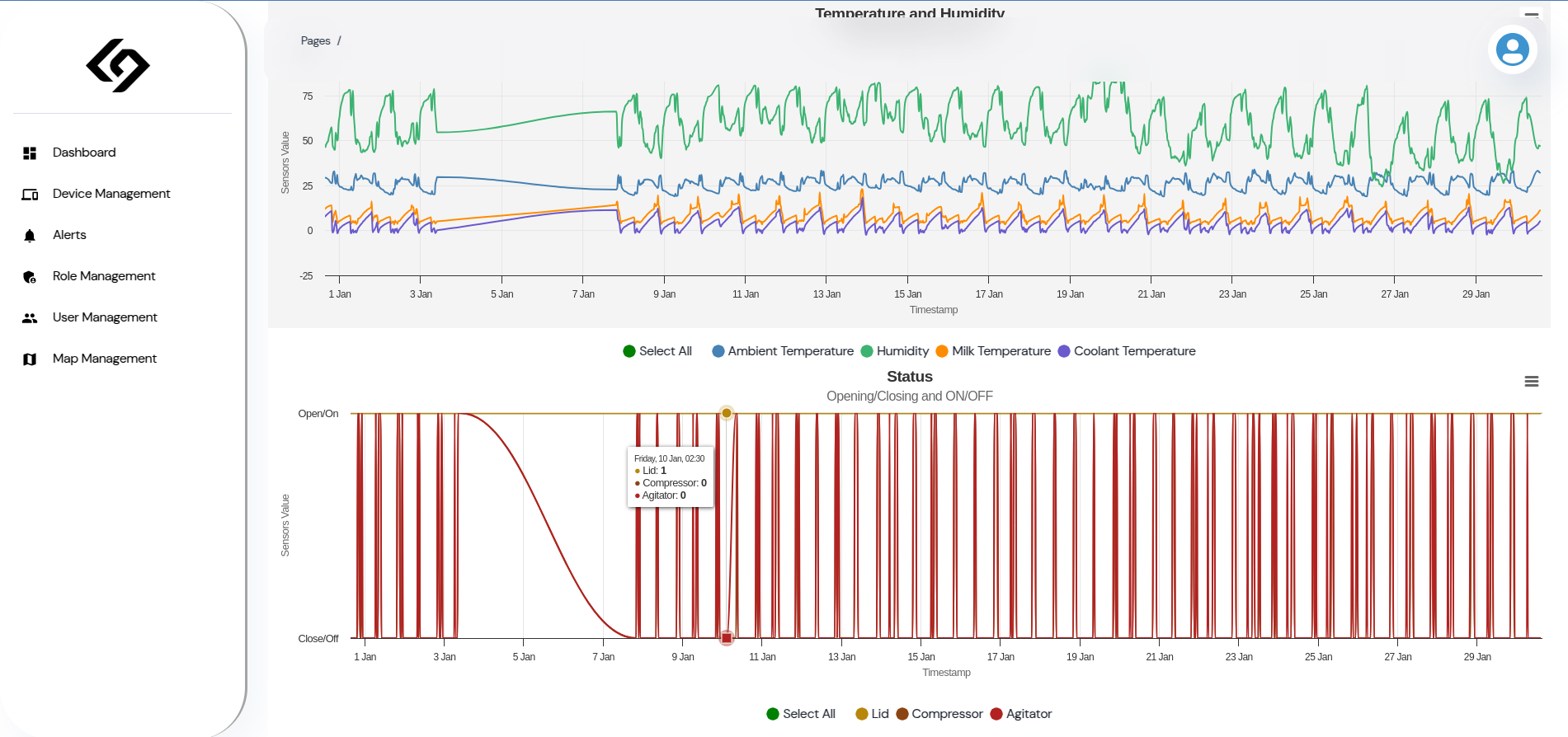The height and width of the screenshot is (737, 1568).
Task: Open the Alerts menu item
Action: (69, 235)
